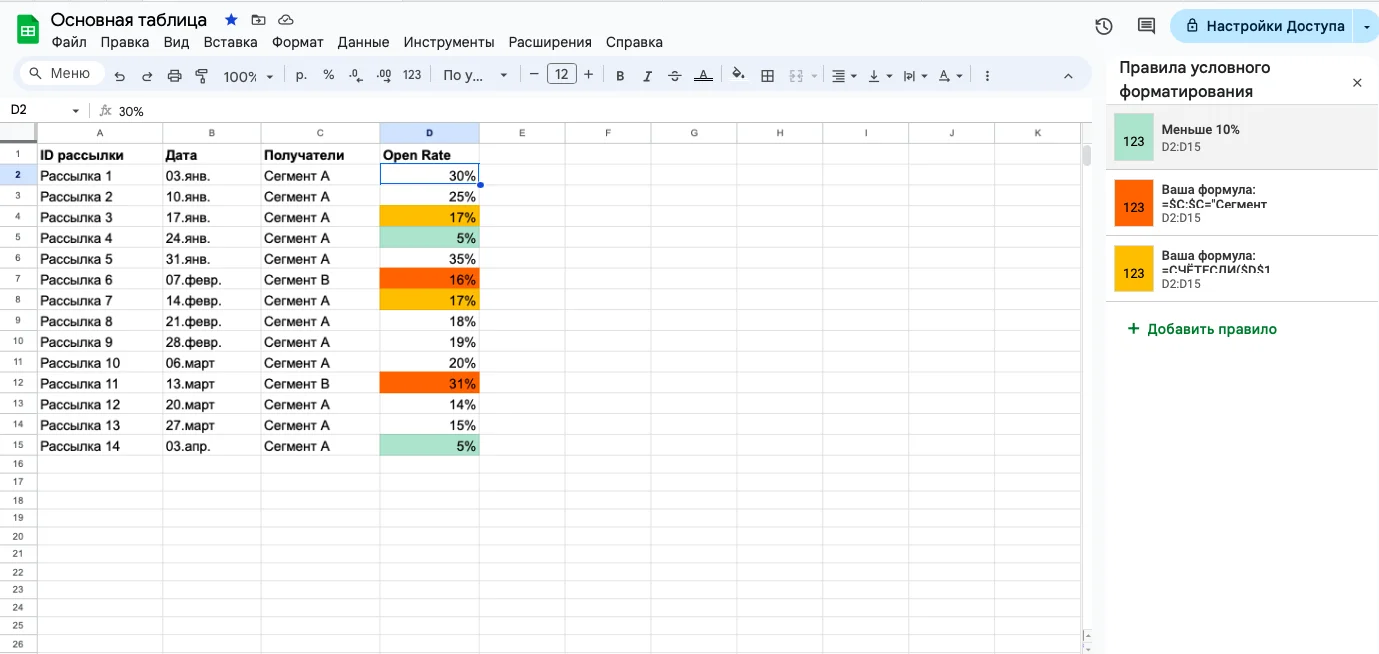Open the Вид menu
The height and width of the screenshot is (654, 1379).
pos(176,42)
